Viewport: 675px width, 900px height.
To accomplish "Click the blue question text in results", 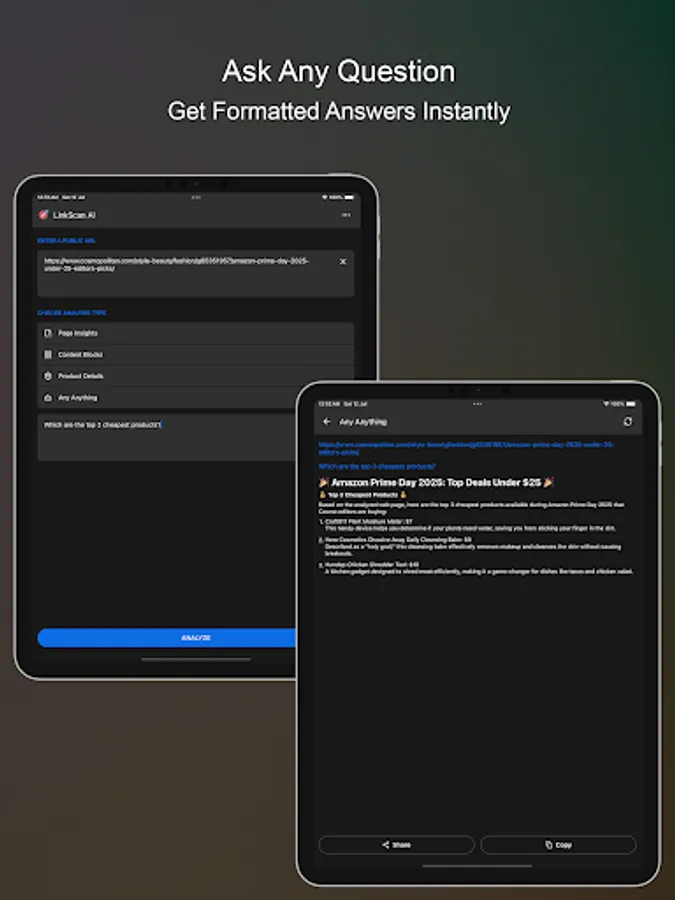I will coord(377,466).
